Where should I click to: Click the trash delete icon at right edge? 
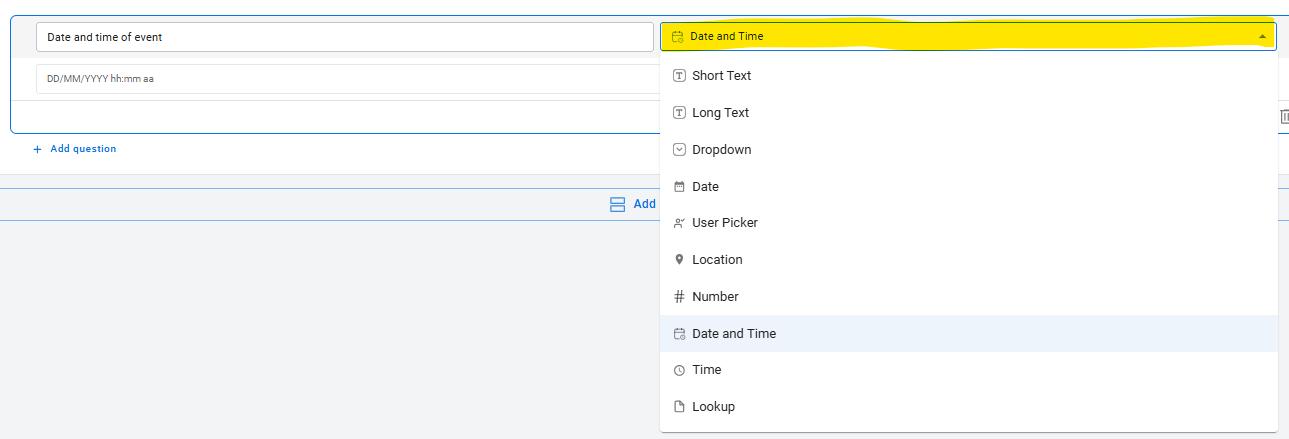click(x=1284, y=117)
